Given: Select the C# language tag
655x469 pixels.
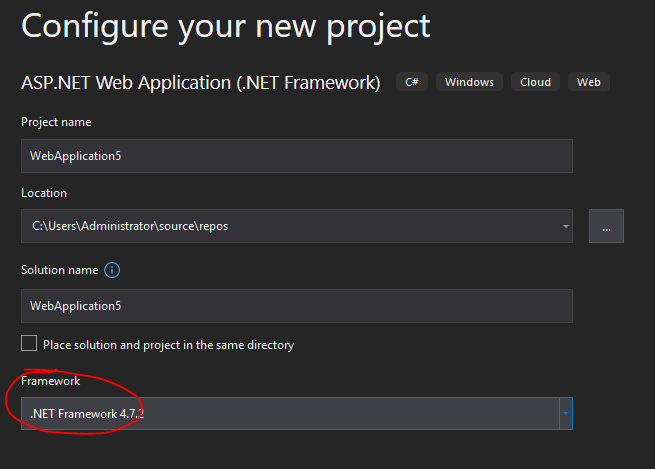Looking at the screenshot, I should [412, 82].
